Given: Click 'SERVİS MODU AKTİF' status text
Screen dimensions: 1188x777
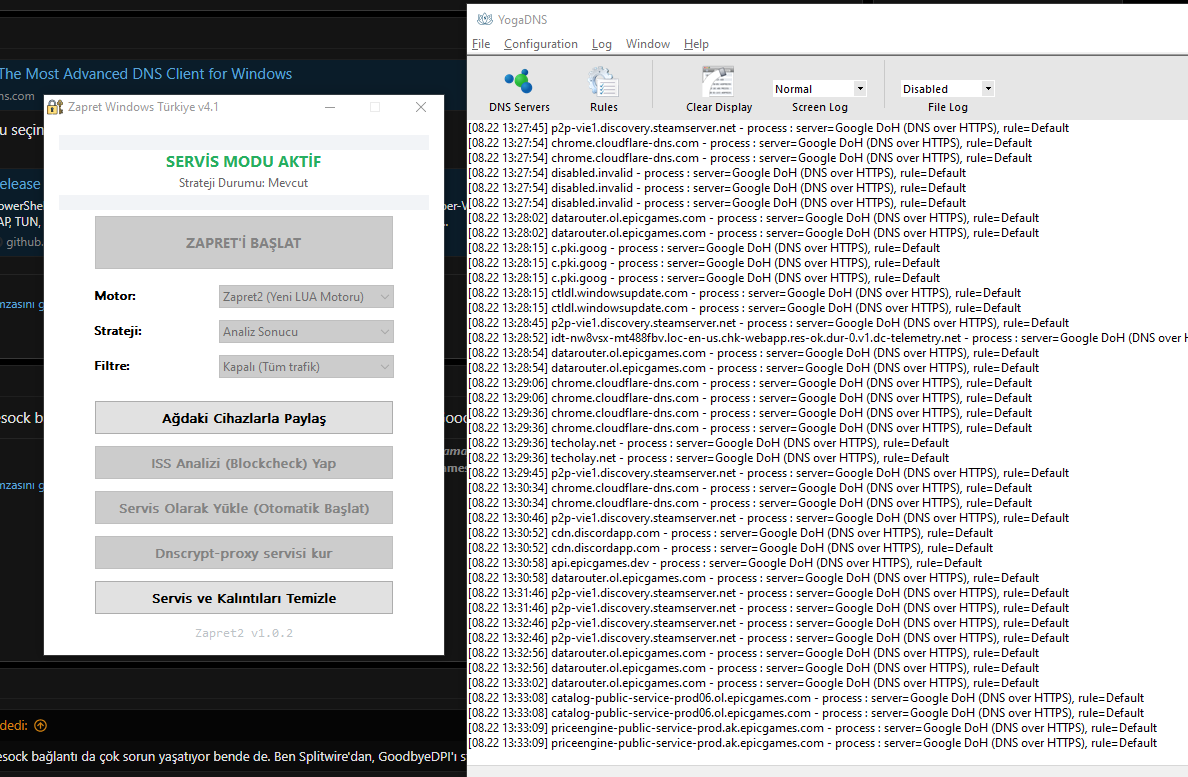Looking at the screenshot, I should (243, 161).
